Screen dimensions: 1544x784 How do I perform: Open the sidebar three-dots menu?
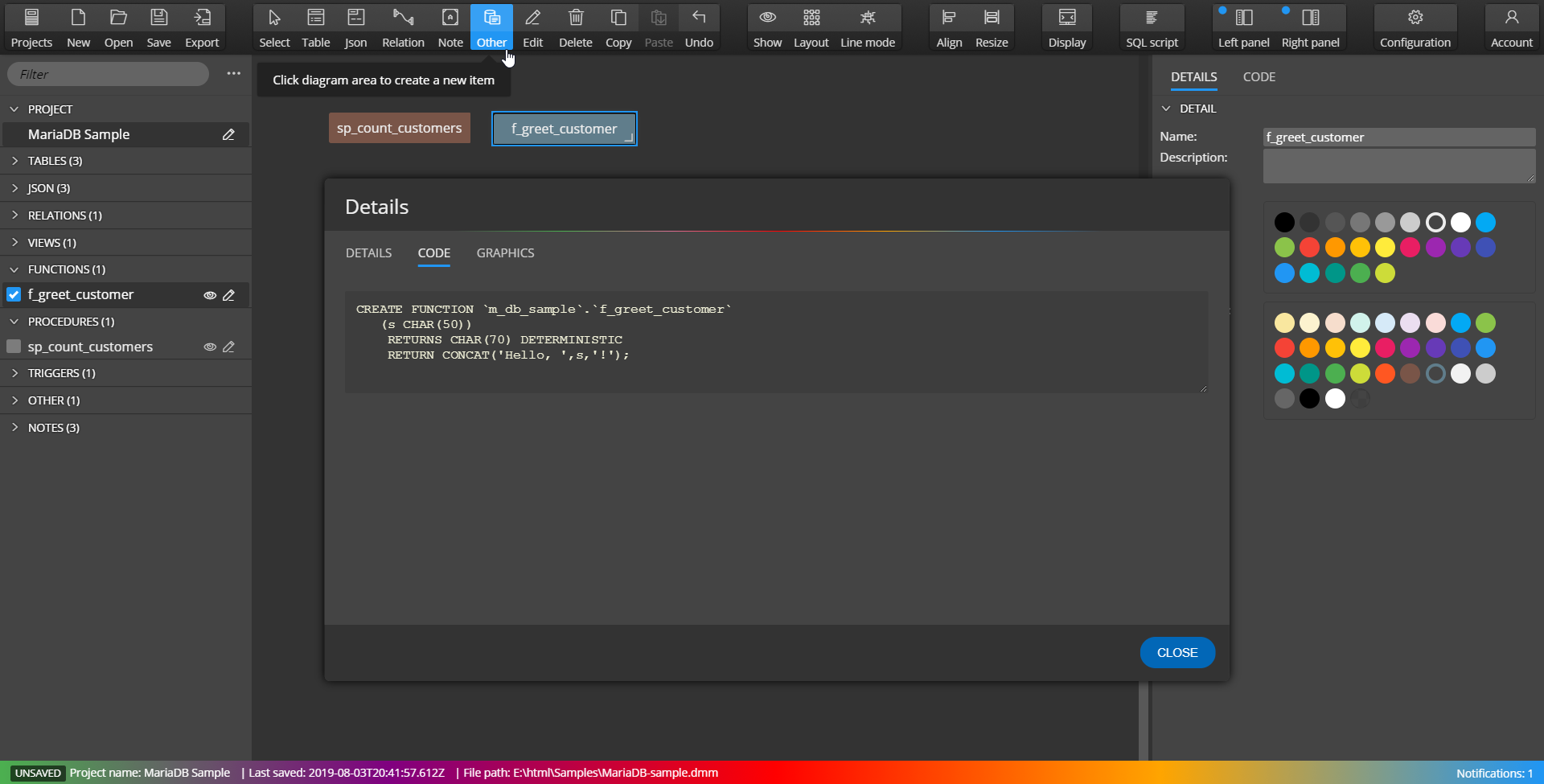click(x=233, y=73)
